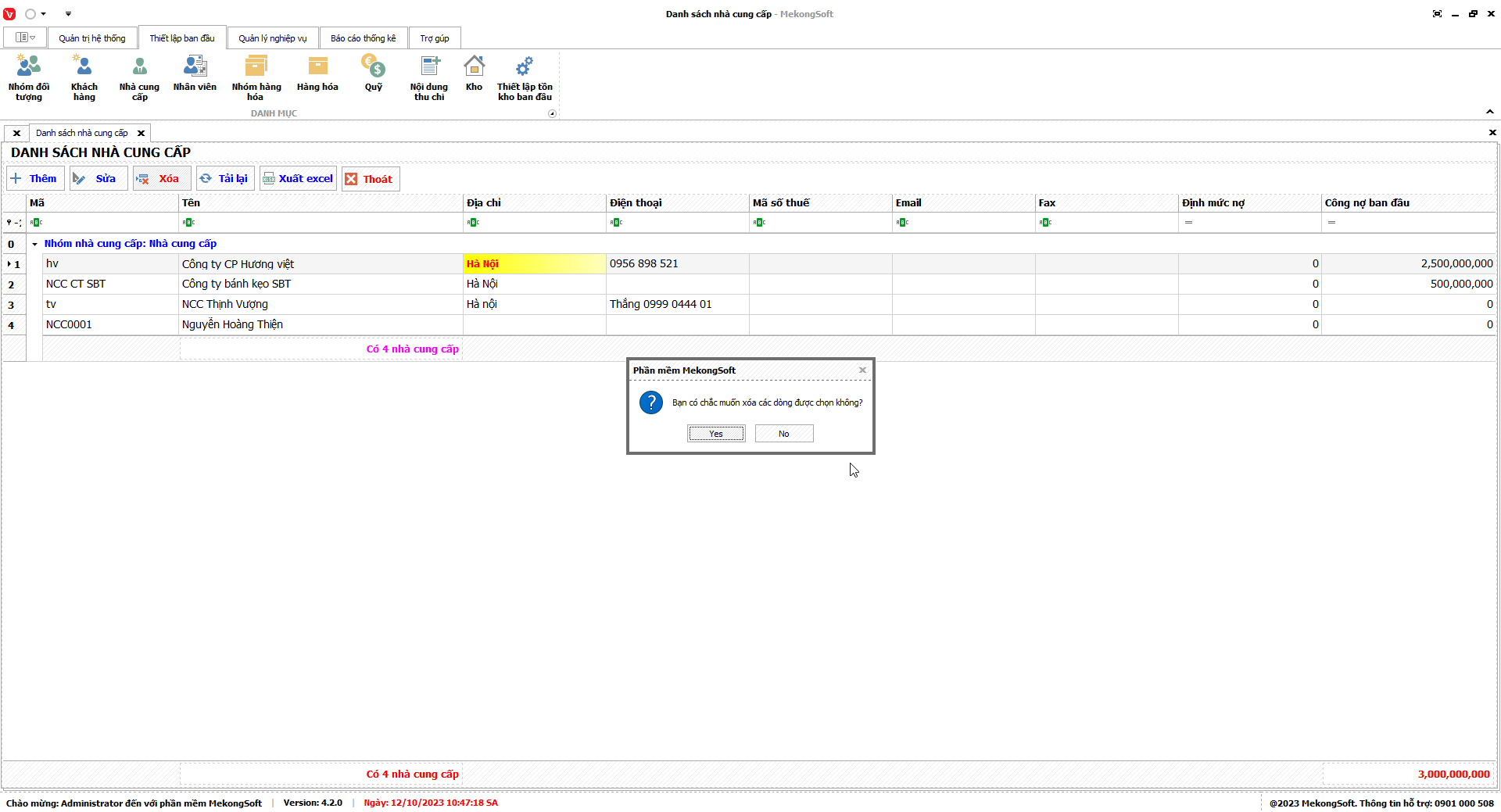The image size is (1501, 812).
Task: Confirm deletion by clicking Yes
Action: coord(716,434)
